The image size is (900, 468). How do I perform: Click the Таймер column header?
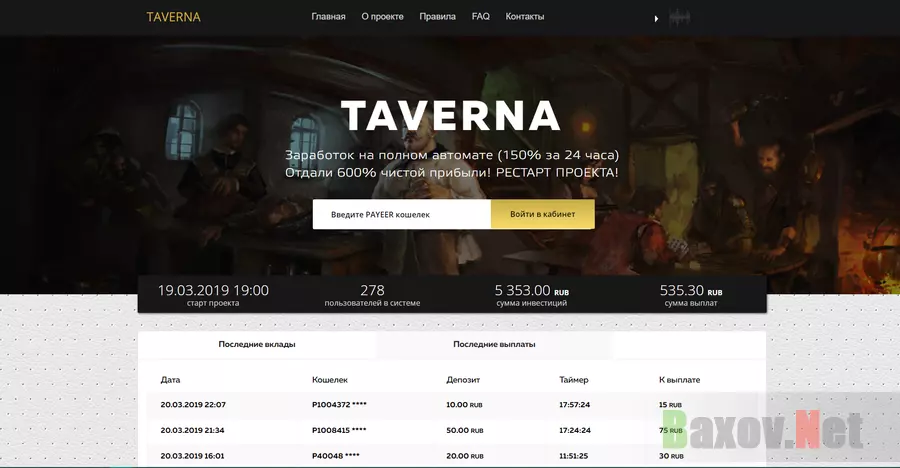[x=573, y=380]
